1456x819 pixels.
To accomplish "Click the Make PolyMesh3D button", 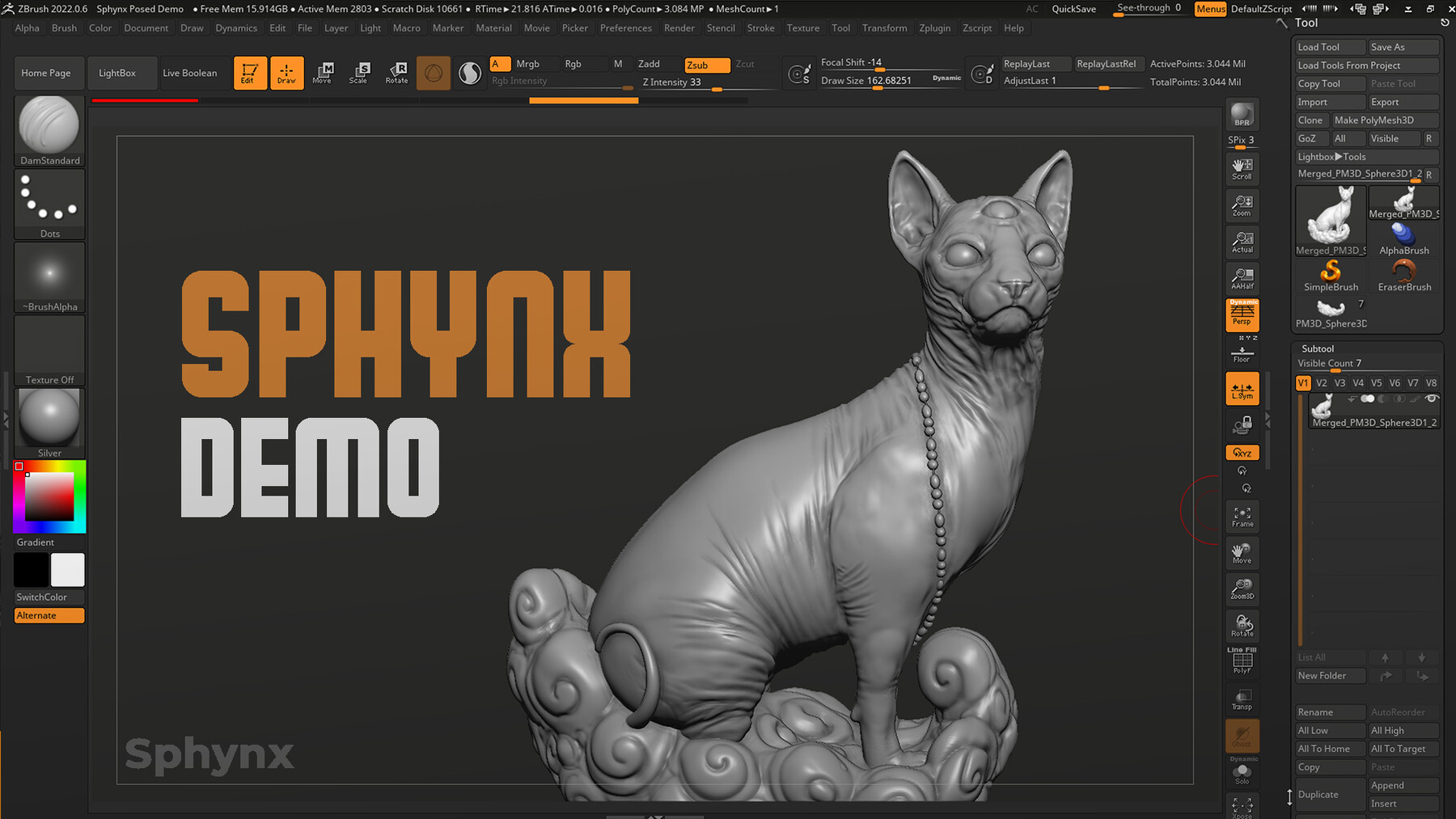I will point(1382,119).
